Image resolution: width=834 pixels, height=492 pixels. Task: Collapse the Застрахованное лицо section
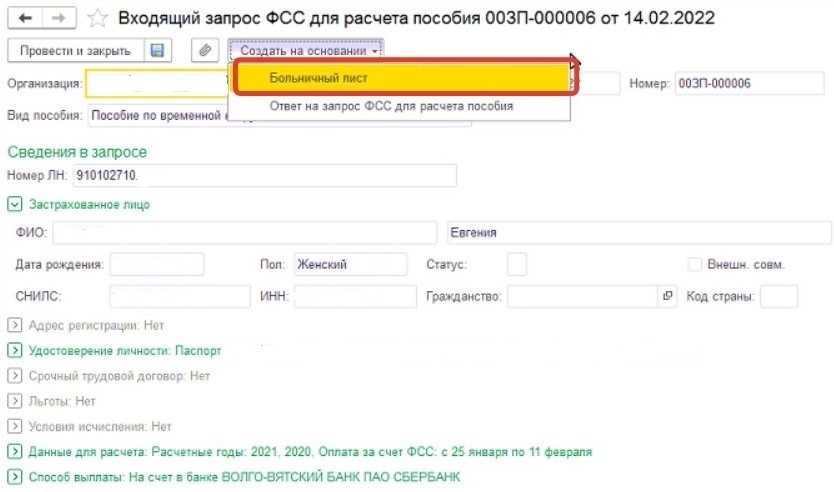[x=14, y=204]
